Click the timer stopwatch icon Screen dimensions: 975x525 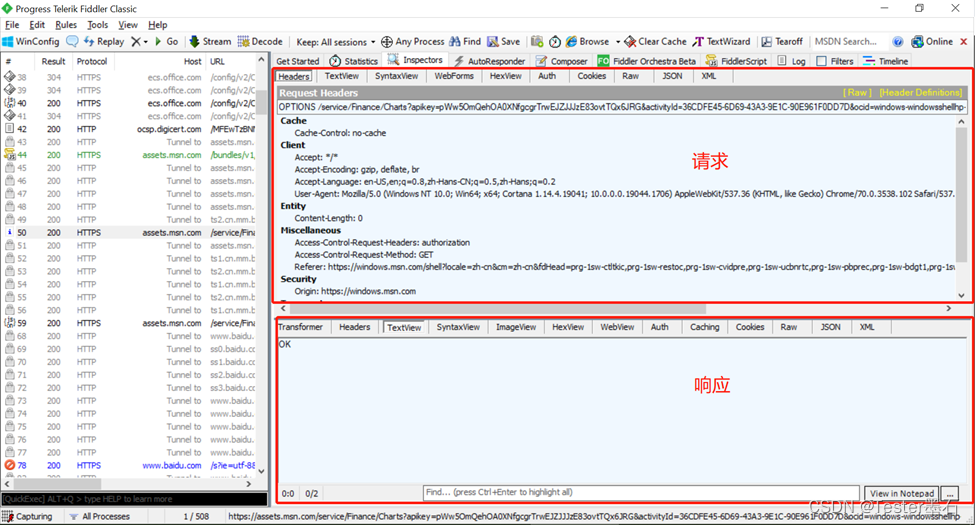[x=555, y=42]
